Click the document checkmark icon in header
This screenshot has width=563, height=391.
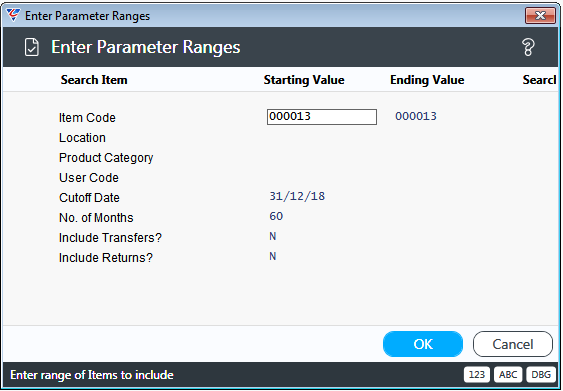coord(32,47)
